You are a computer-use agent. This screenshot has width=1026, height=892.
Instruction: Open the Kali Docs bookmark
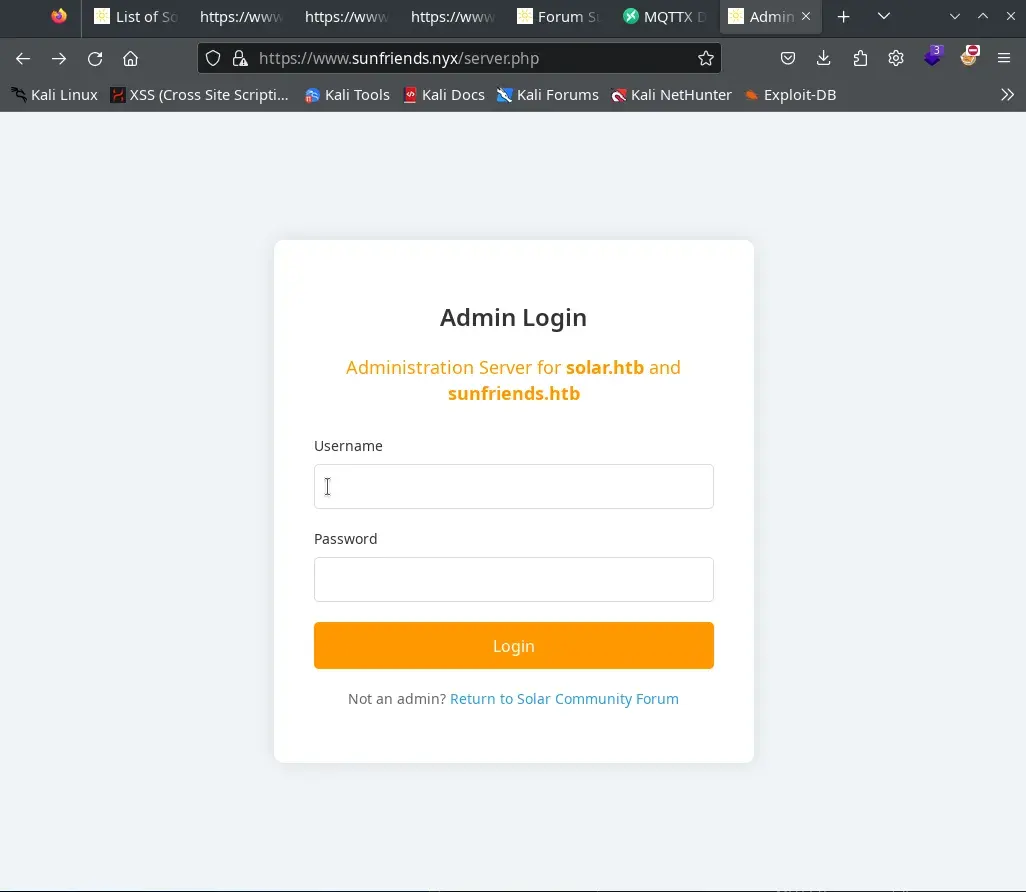click(x=444, y=95)
